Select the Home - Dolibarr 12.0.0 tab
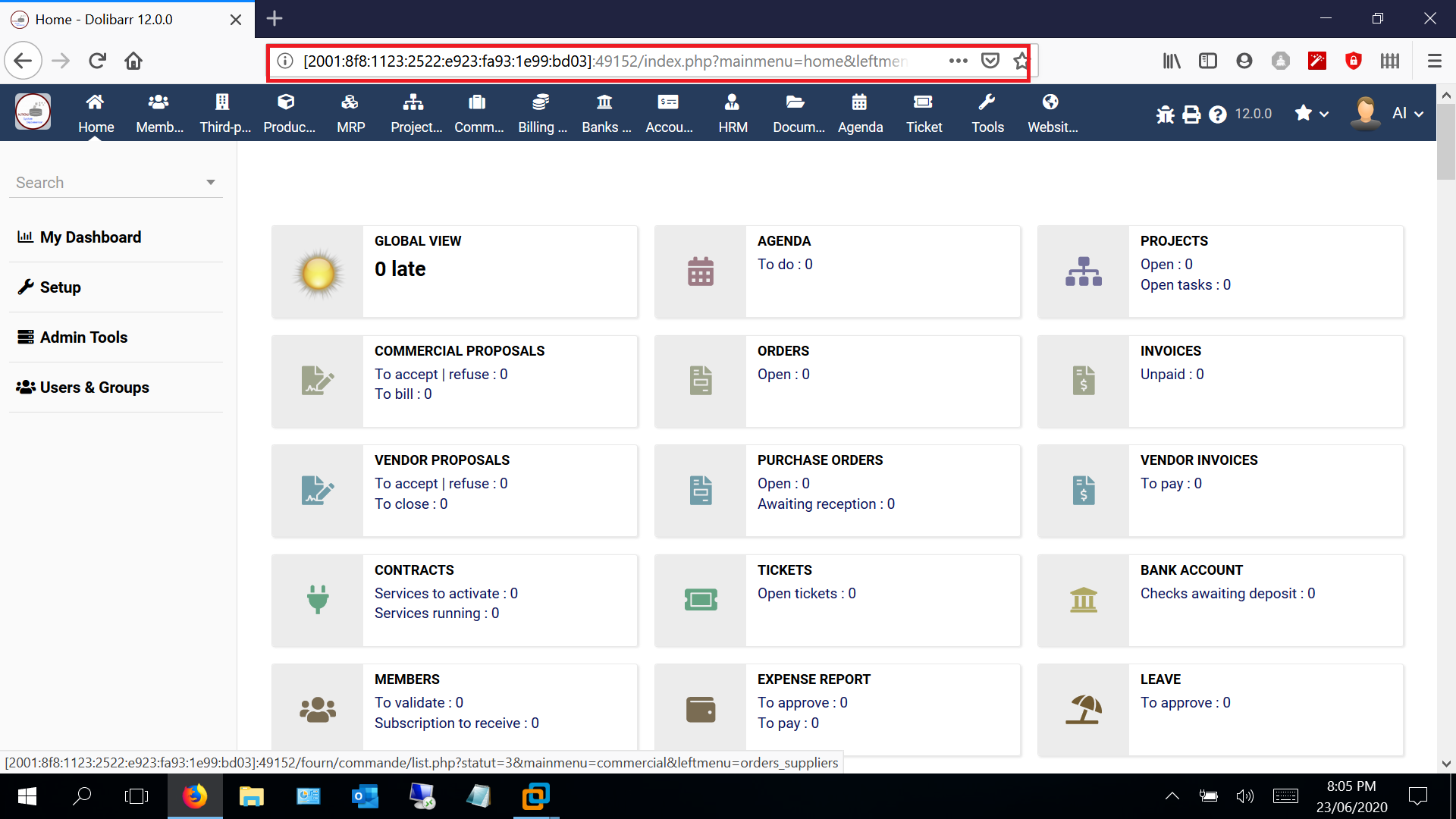 click(127, 19)
